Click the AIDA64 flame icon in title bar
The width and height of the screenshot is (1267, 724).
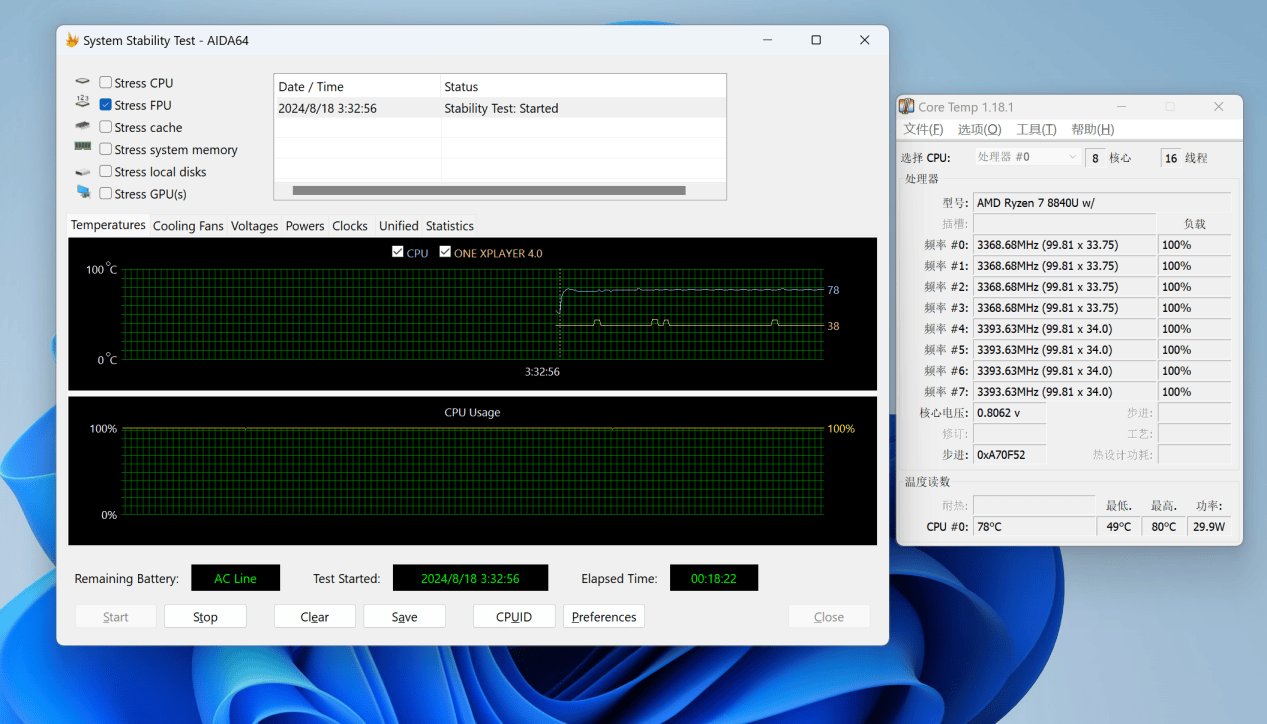(72, 40)
